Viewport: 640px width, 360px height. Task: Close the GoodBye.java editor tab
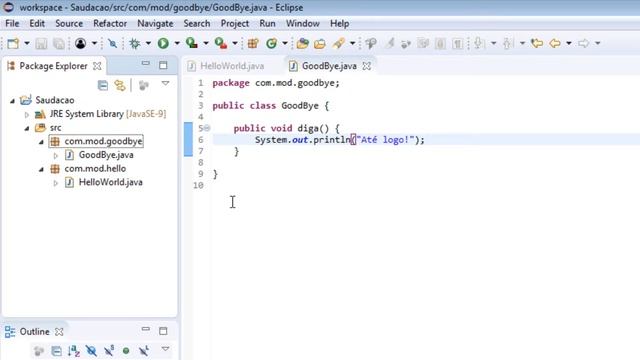(x=367, y=66)
